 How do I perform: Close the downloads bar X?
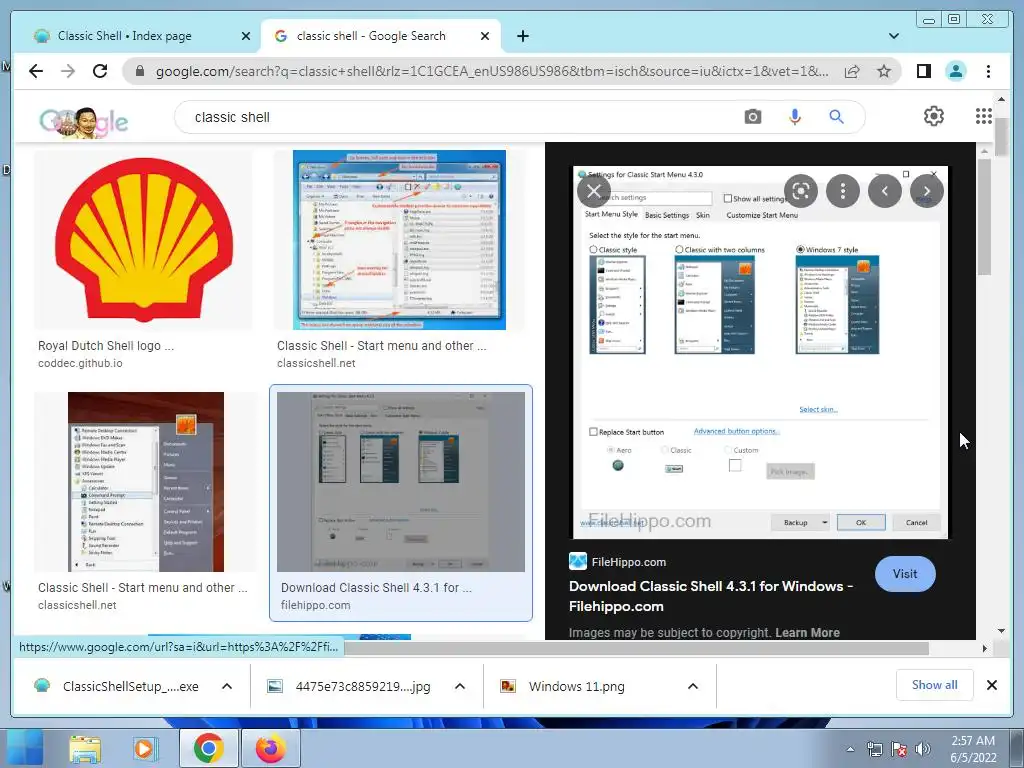click(991, 685)
